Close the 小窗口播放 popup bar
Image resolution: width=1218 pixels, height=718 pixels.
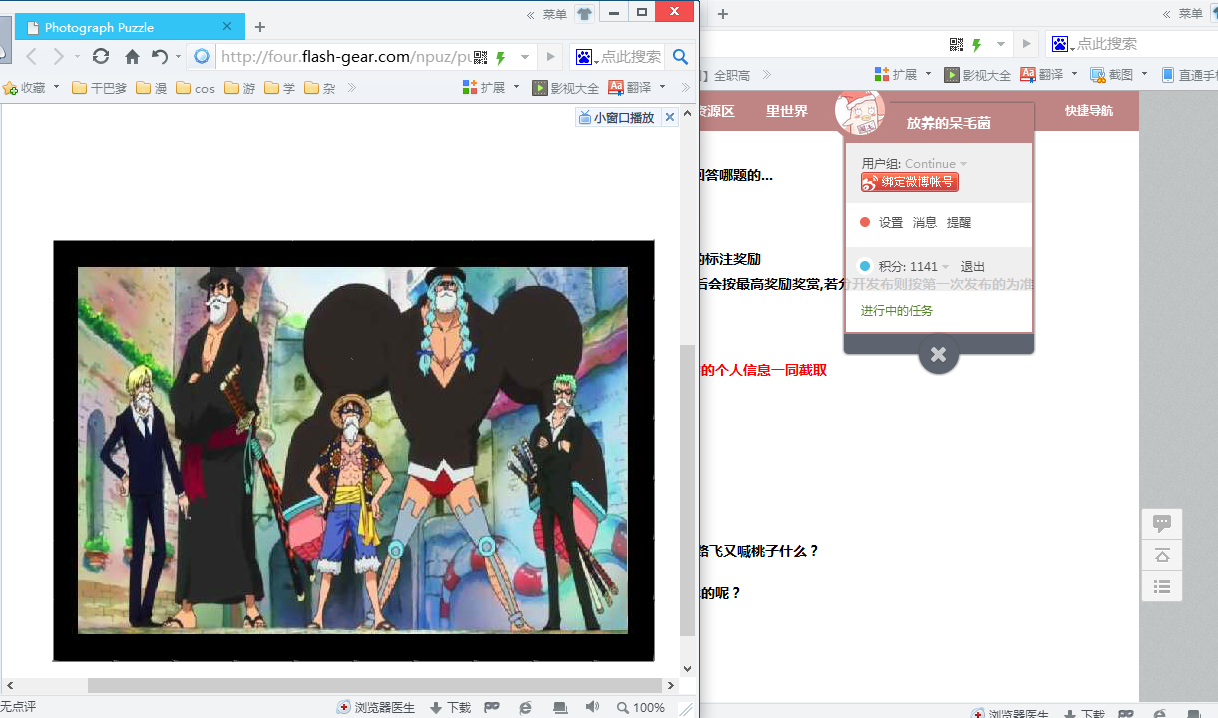670,117
